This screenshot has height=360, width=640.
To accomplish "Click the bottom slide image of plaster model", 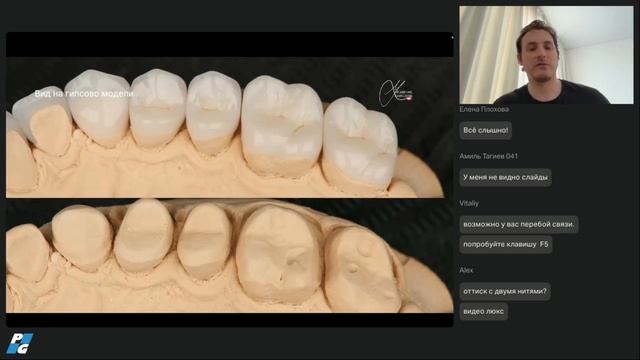I will (229, 256).
